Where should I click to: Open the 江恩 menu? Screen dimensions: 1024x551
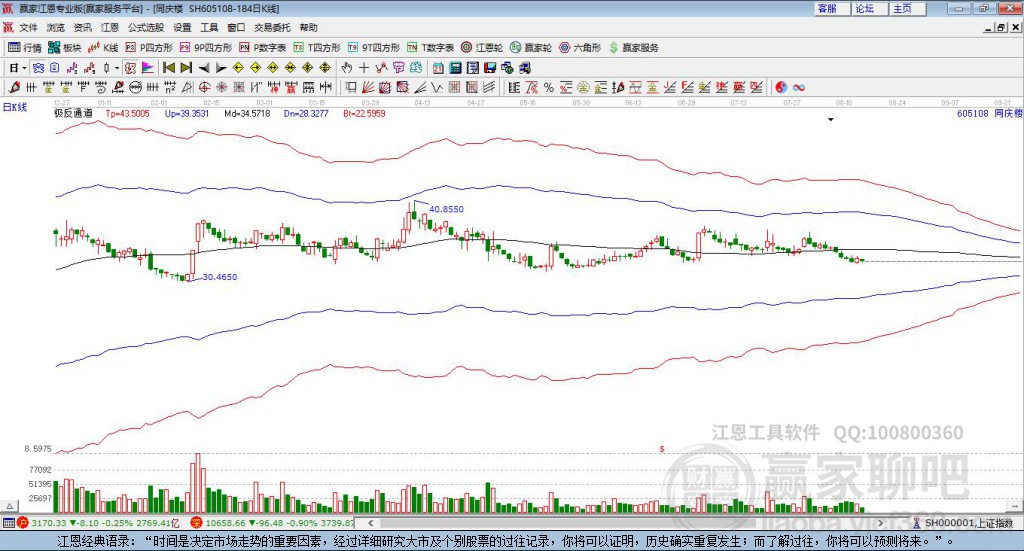[x=110, y=27]
